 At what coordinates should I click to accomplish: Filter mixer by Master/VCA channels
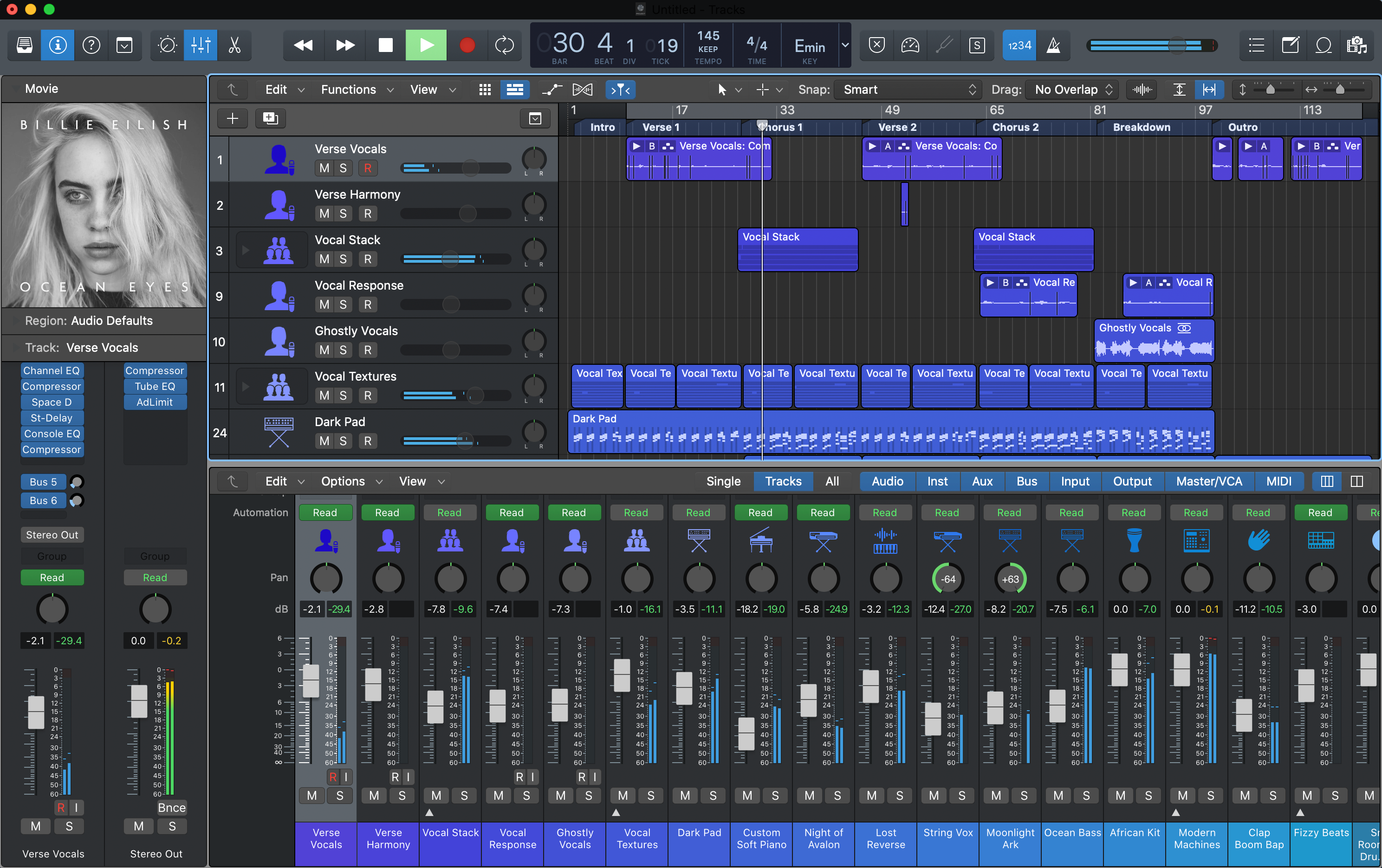[x=1209, y=481]
